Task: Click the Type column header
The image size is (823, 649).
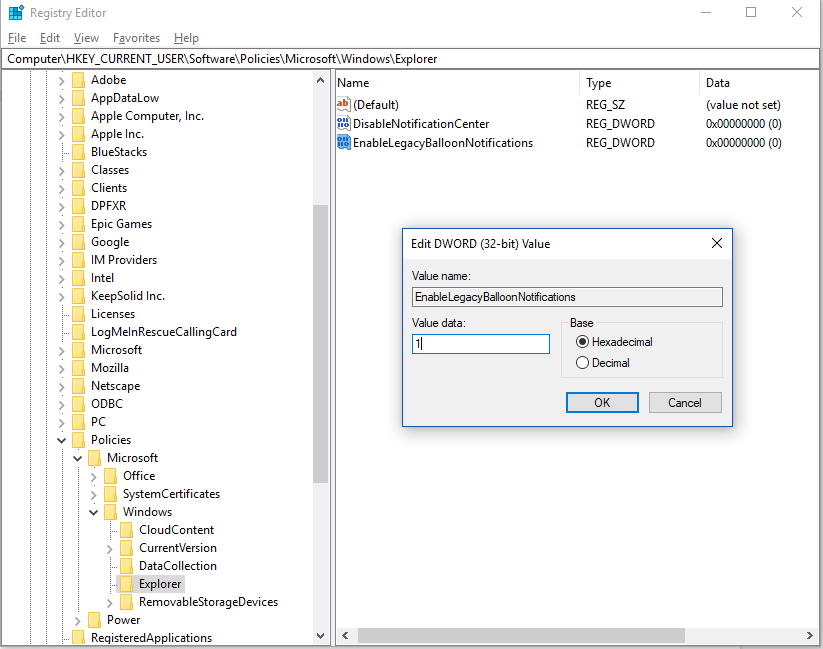Action: 640,83
